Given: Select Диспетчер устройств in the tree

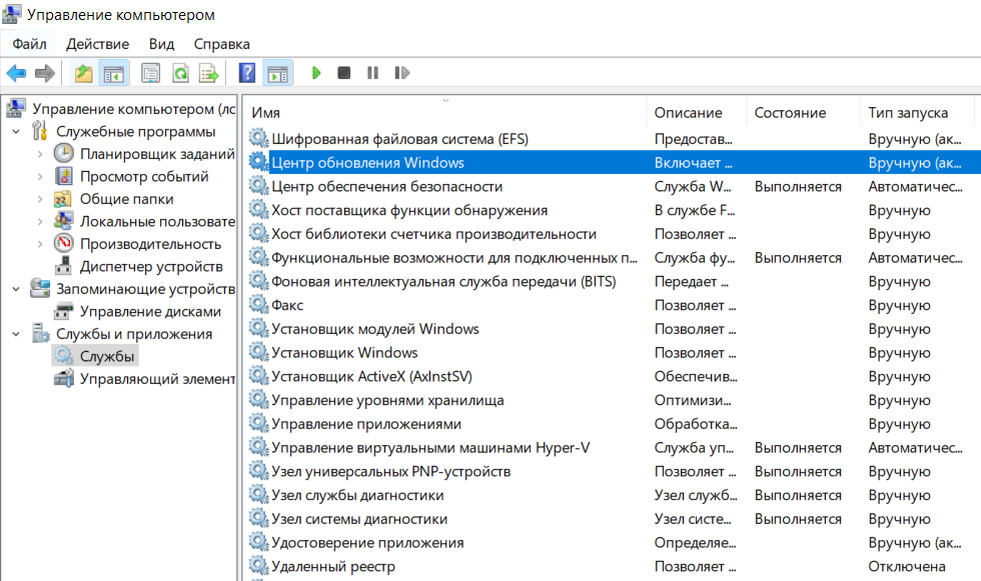Looking at the screenshot, I should click(x=151, y=266).
